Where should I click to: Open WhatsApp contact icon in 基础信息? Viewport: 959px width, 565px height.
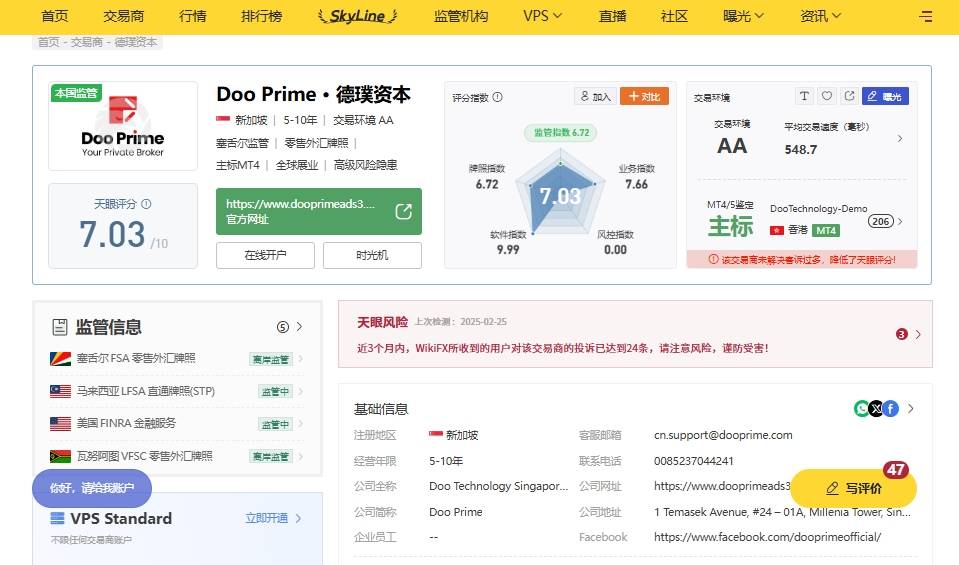(x=862, y=408)
